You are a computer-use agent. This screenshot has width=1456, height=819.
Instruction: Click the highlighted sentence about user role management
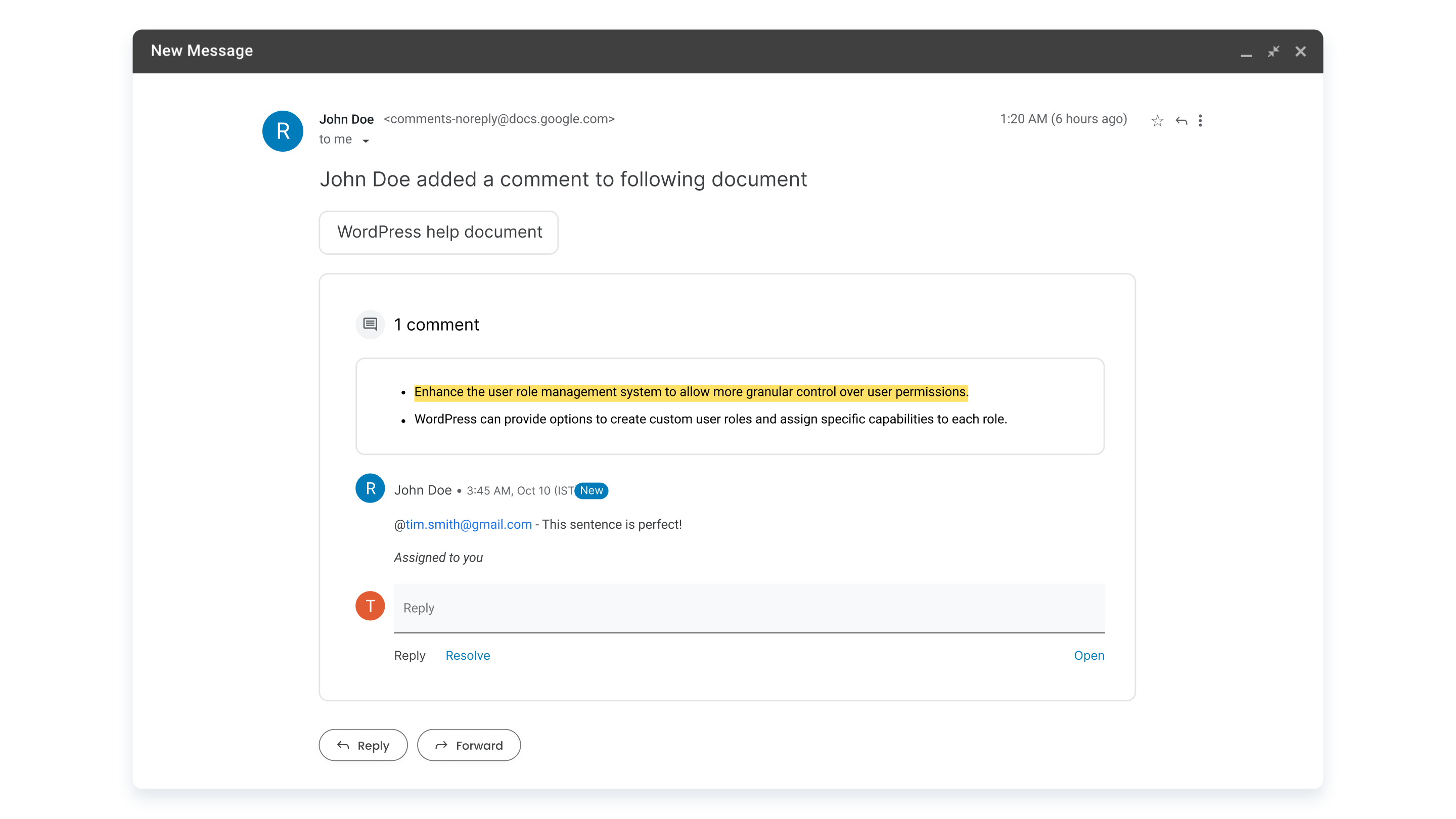tap(691, 392)
